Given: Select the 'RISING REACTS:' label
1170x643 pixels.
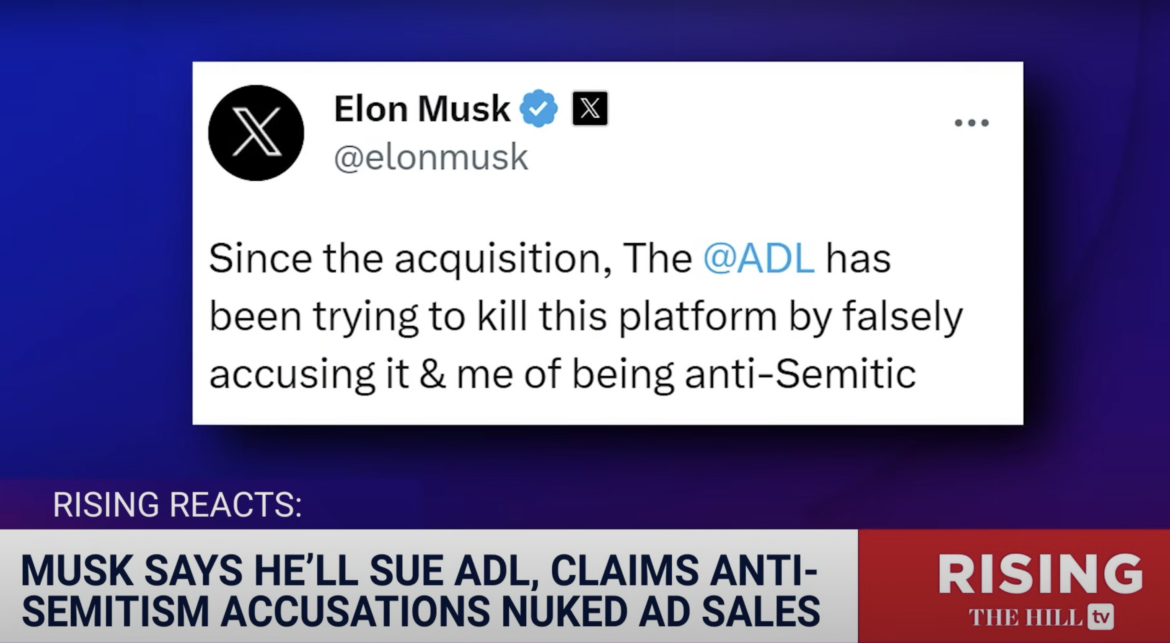Looking at the screenshot, I should click(176, 505).
